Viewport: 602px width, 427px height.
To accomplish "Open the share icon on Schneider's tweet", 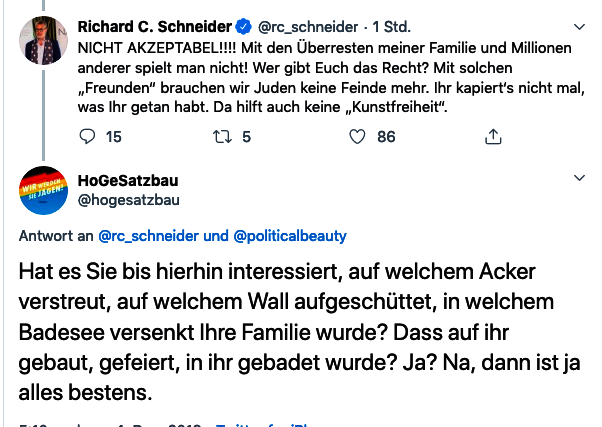I will click(x=492, y=136).
